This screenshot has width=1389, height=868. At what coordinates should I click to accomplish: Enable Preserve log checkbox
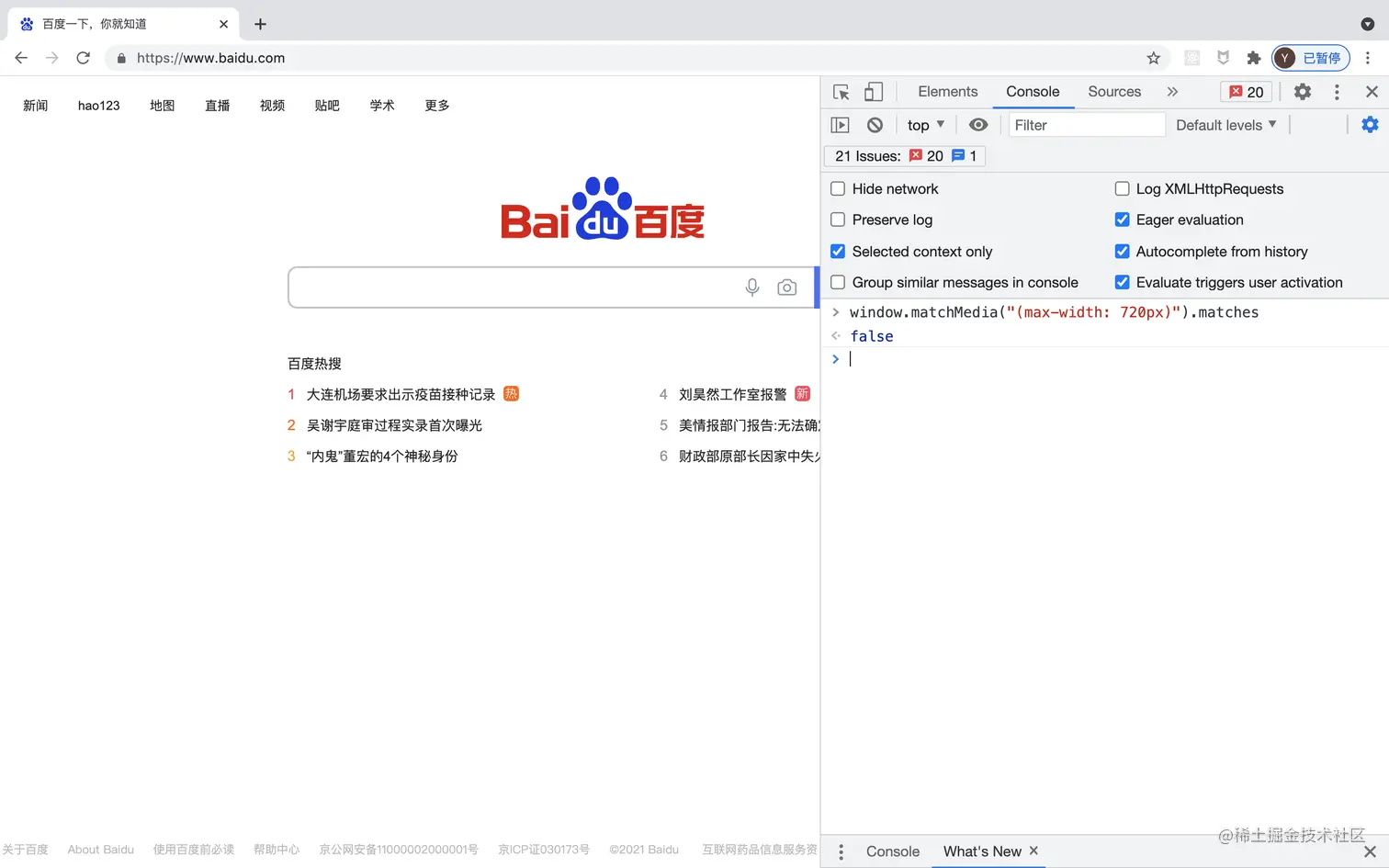coord(838,220)
